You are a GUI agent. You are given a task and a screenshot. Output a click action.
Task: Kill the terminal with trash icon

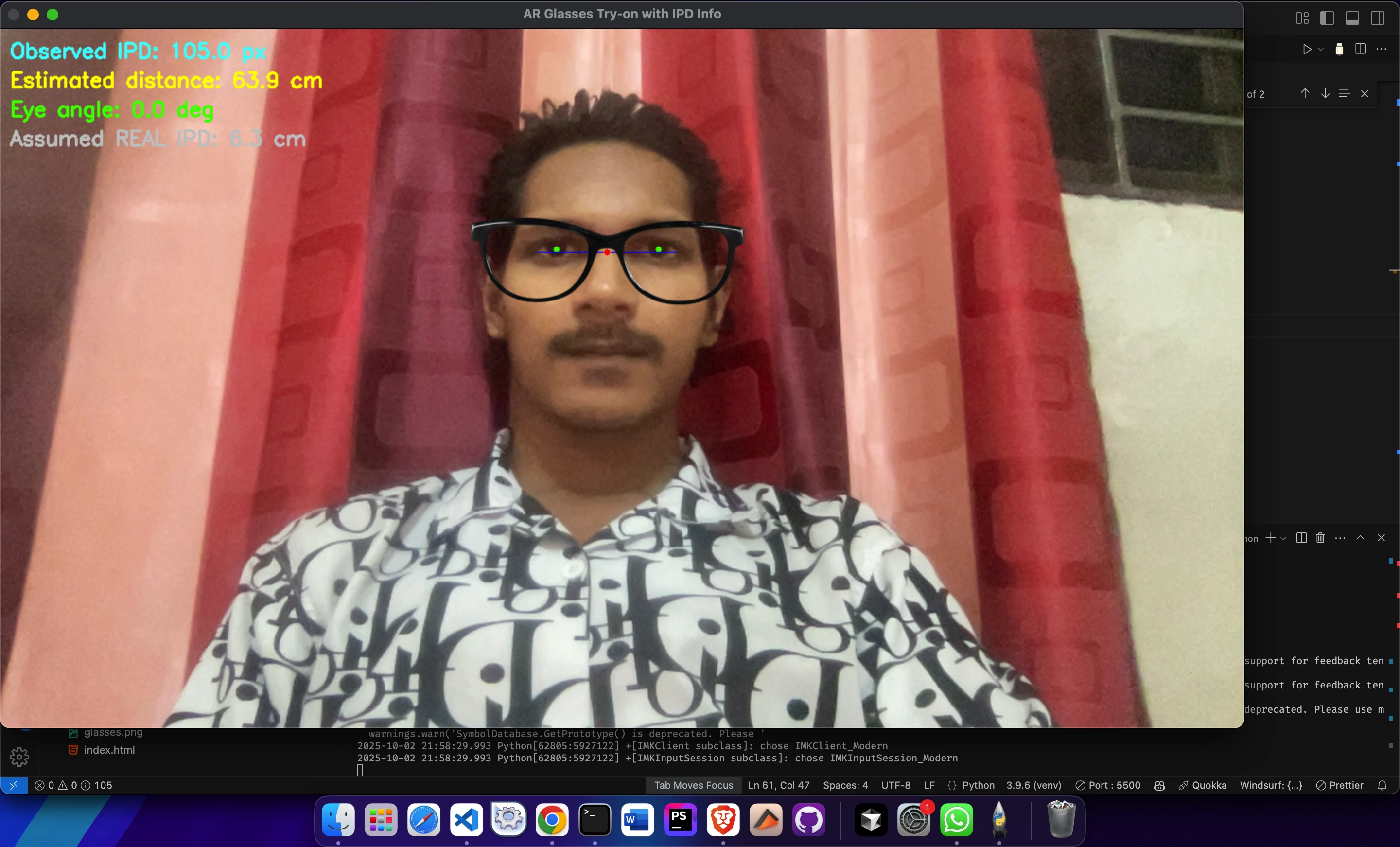point(1320,538)
